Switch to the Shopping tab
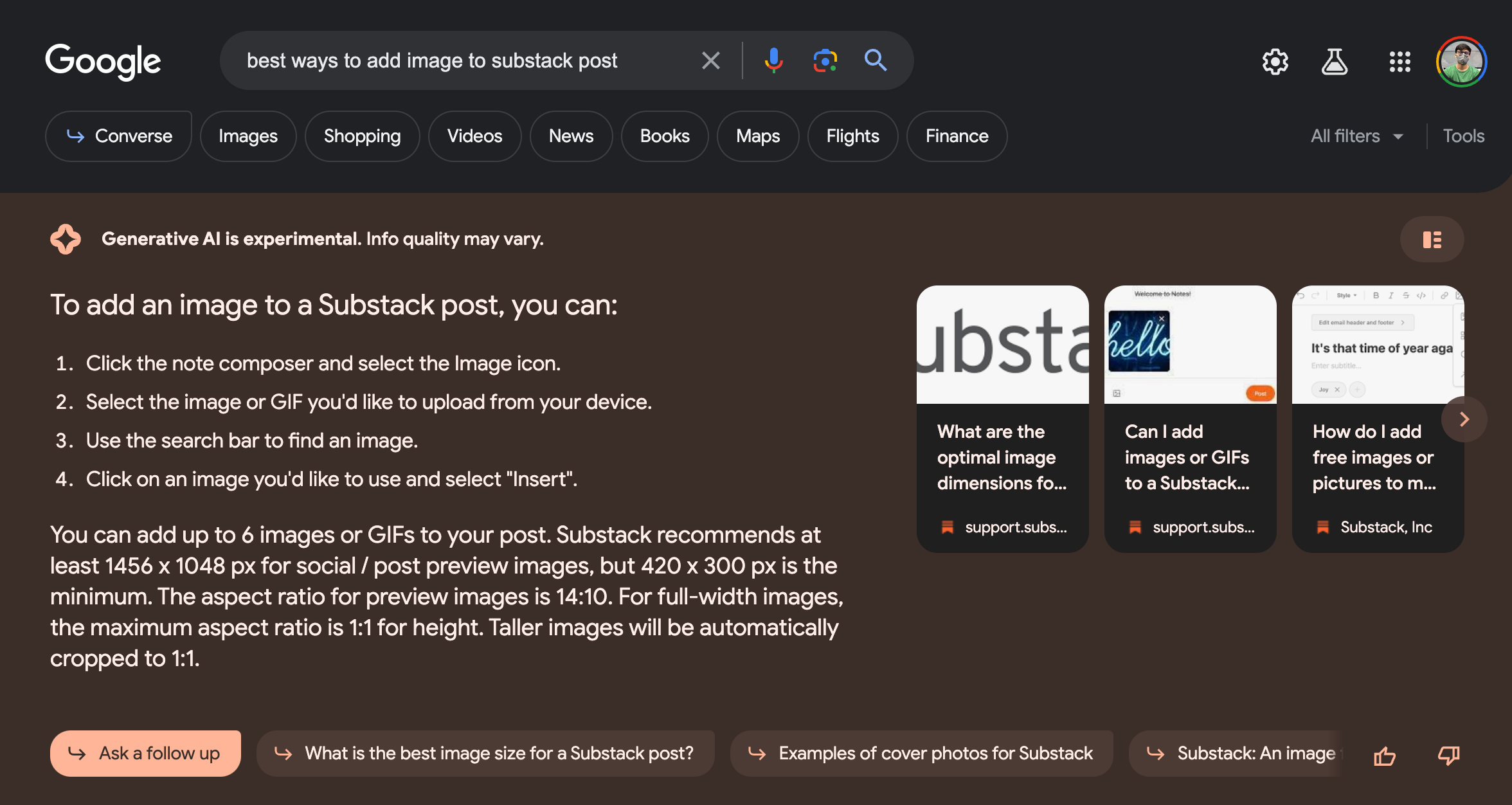 pyautogui.click(x=362, y=136)
